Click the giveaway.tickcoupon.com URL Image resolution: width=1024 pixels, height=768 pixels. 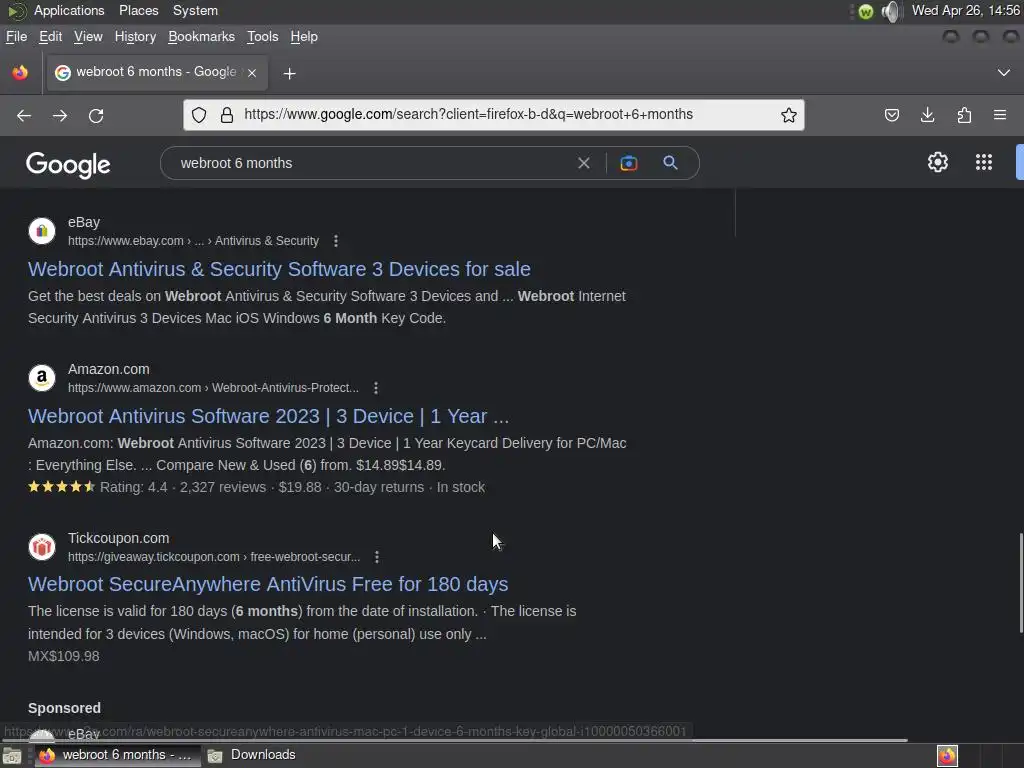214,557
